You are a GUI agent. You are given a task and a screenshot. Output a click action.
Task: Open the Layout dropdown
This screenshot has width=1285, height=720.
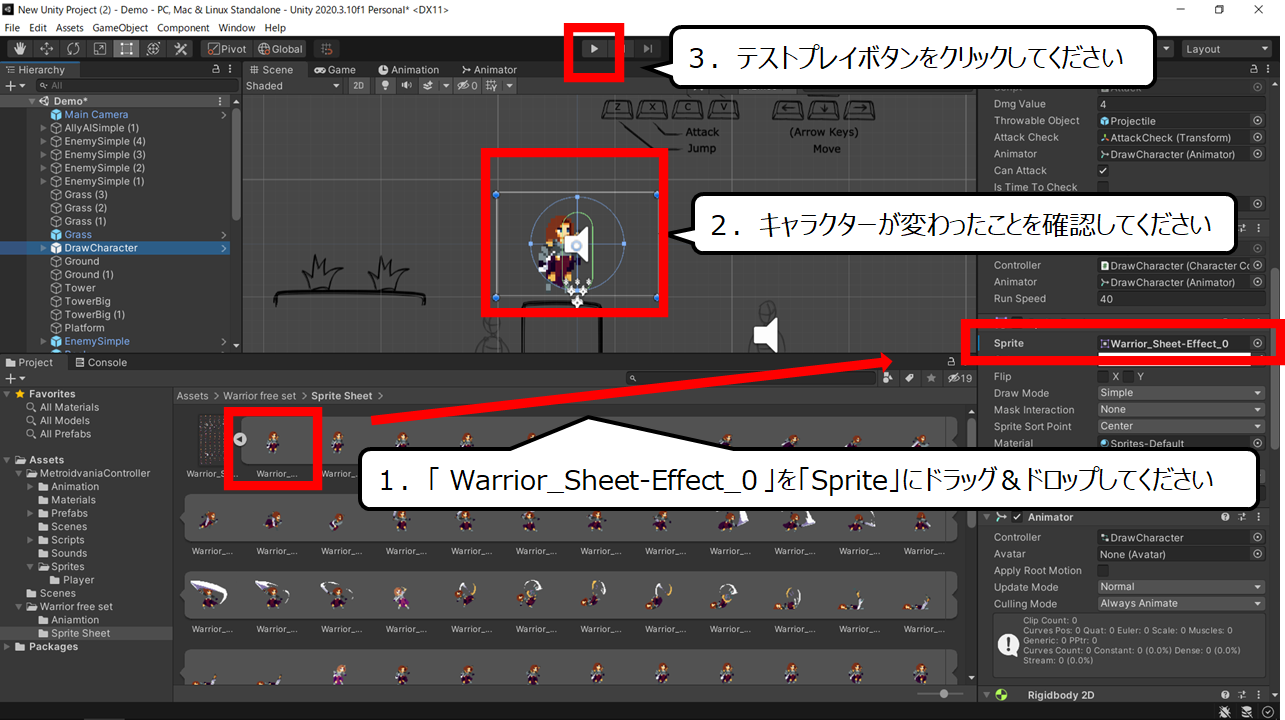coord(1225,48)
